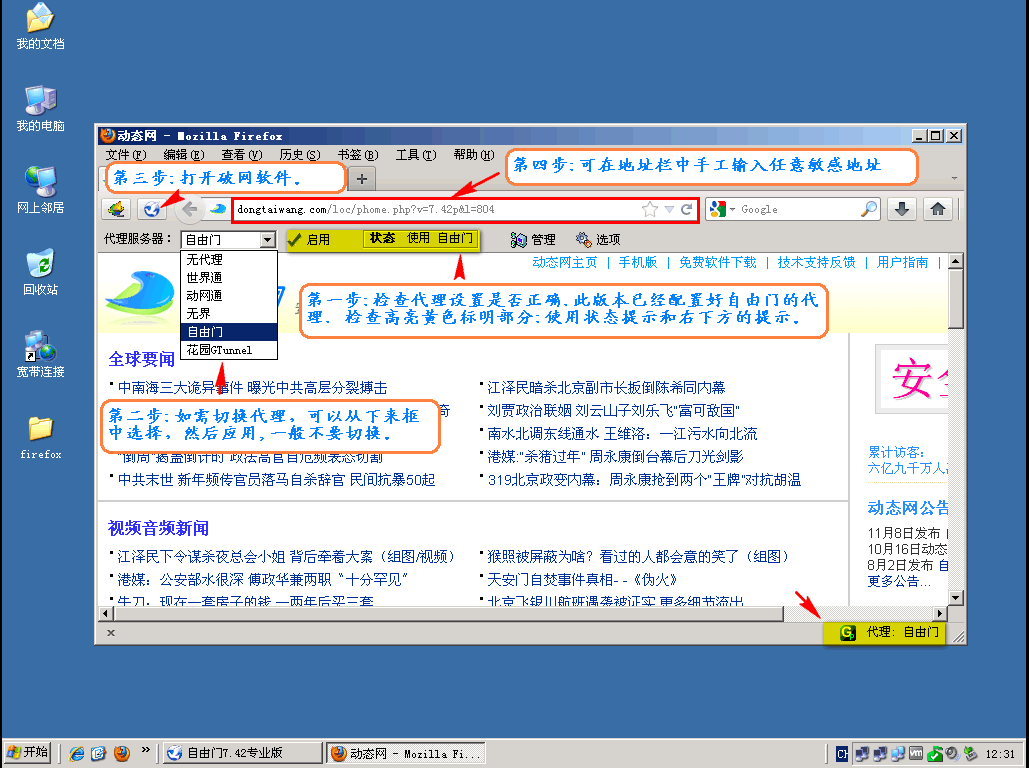Choose 自由门 in the proxy list
Image resolution: width=1029 pixels, height=768 pixels.
pyautogui.click(x=229, y=331)
